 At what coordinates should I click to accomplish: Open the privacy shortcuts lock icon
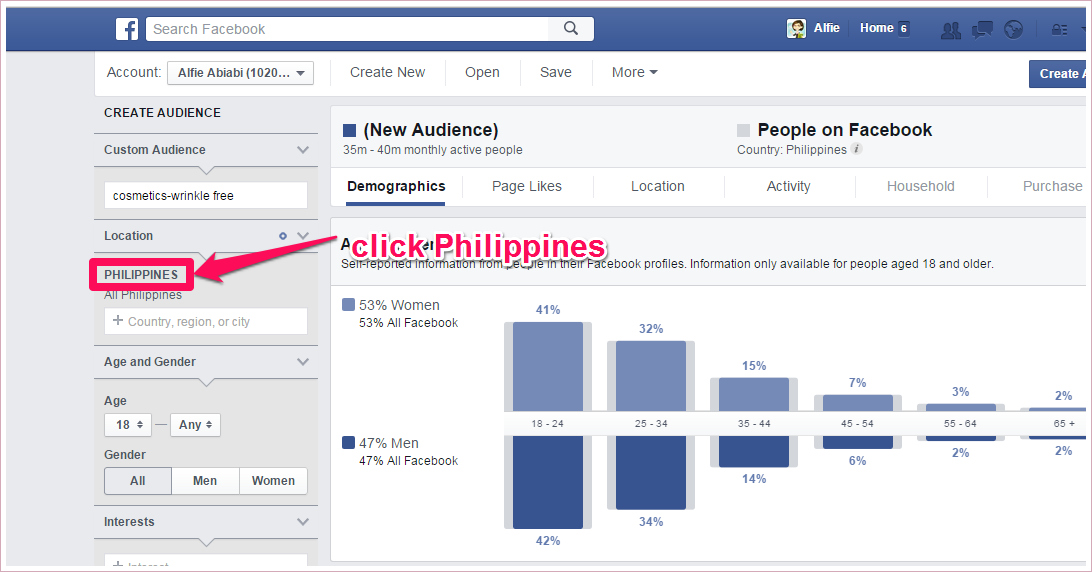tap(1059, 30)
